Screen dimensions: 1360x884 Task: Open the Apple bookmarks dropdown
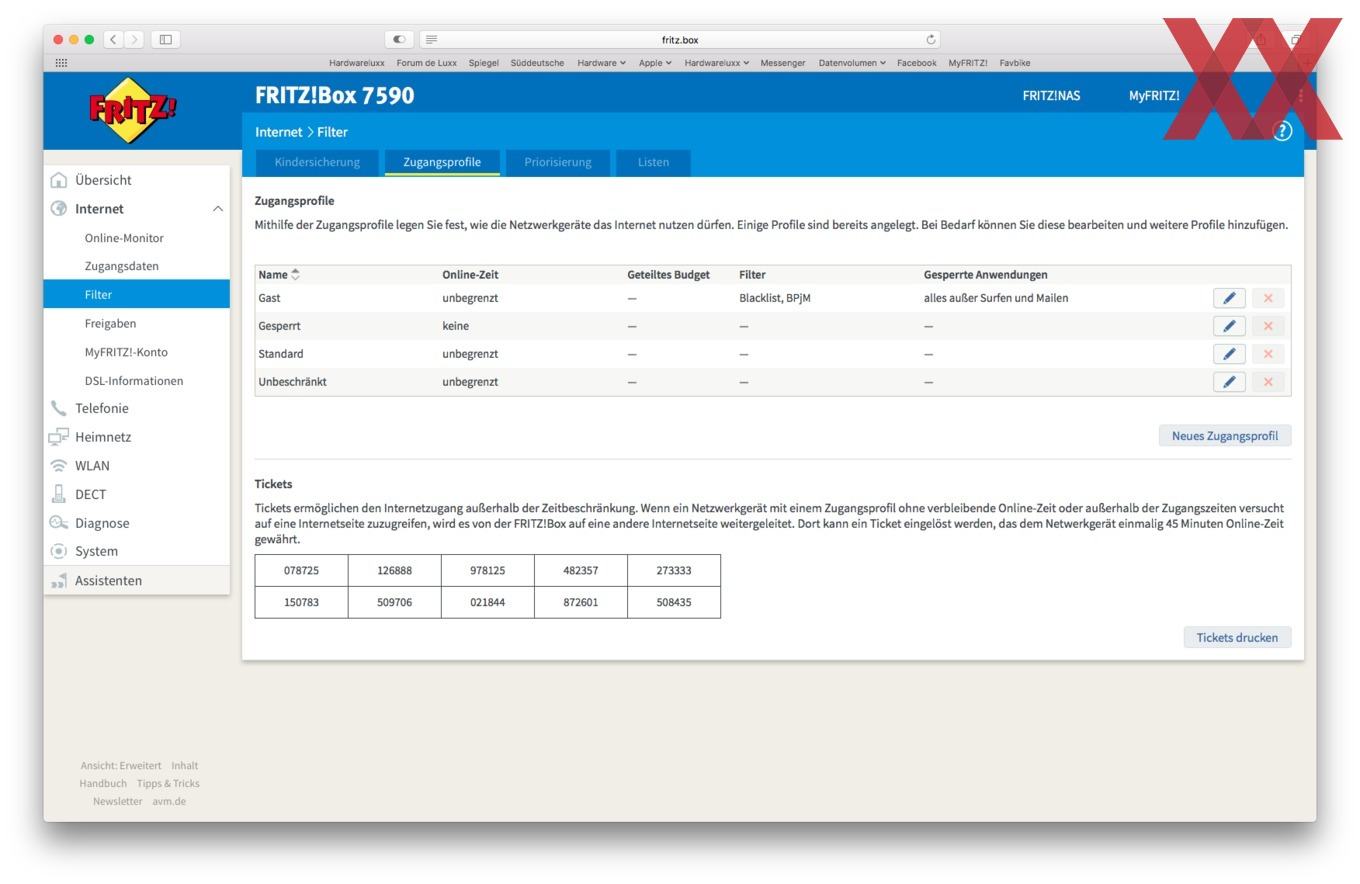(655, 63)
